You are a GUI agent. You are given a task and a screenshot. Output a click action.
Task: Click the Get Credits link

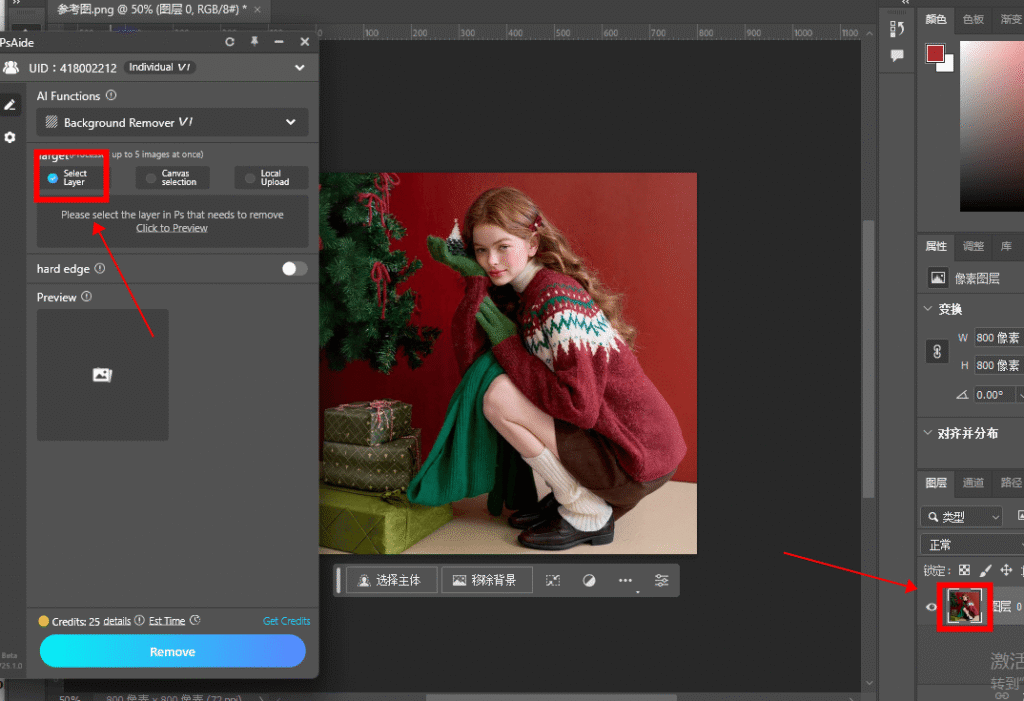point(286,621)
